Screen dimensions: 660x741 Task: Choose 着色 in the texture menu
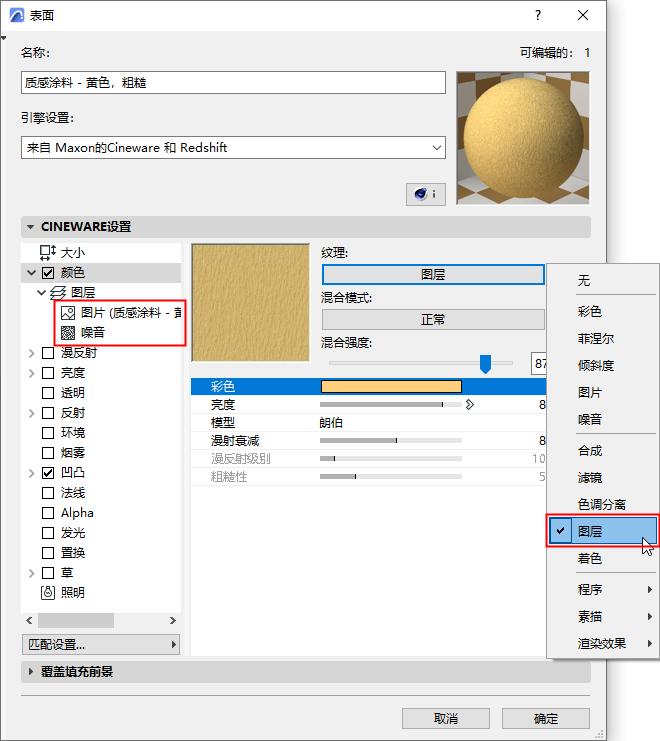point(602,559)
